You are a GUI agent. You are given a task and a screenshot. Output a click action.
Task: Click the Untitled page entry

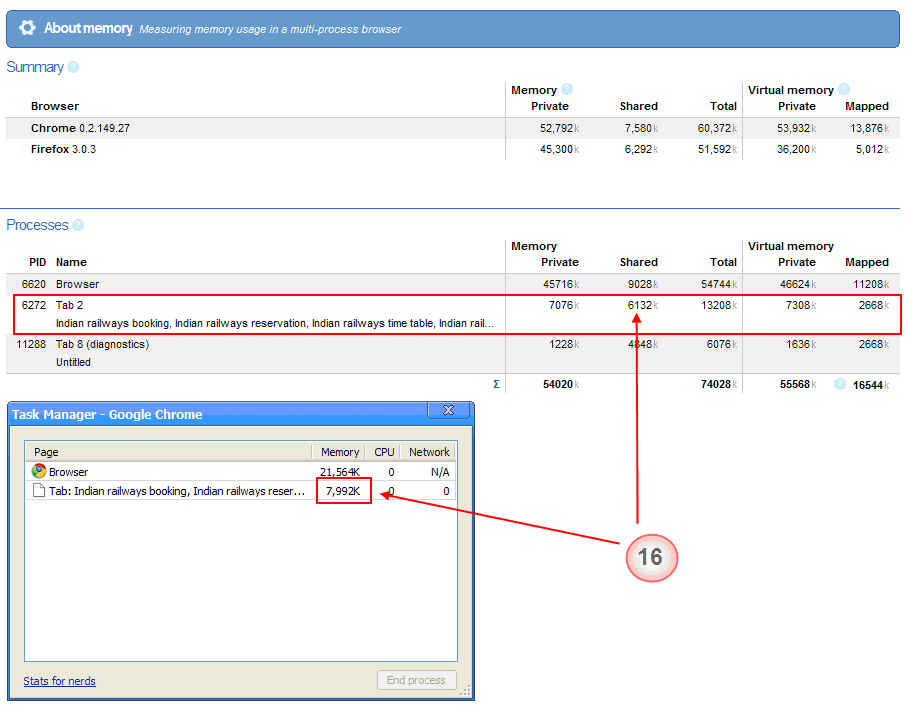tap(73, 362)
